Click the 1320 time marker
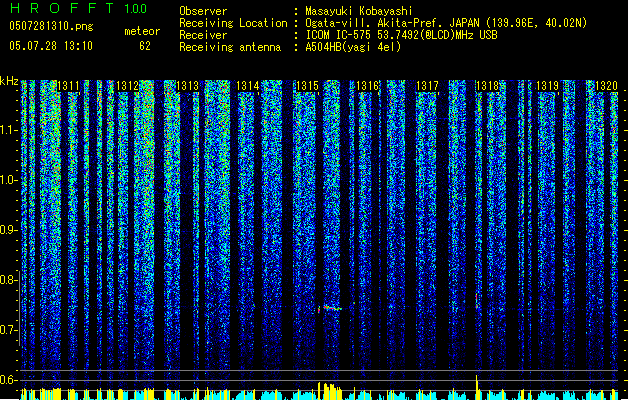Image resolution: width=629 pixels, height=400 pixels. 606,86
